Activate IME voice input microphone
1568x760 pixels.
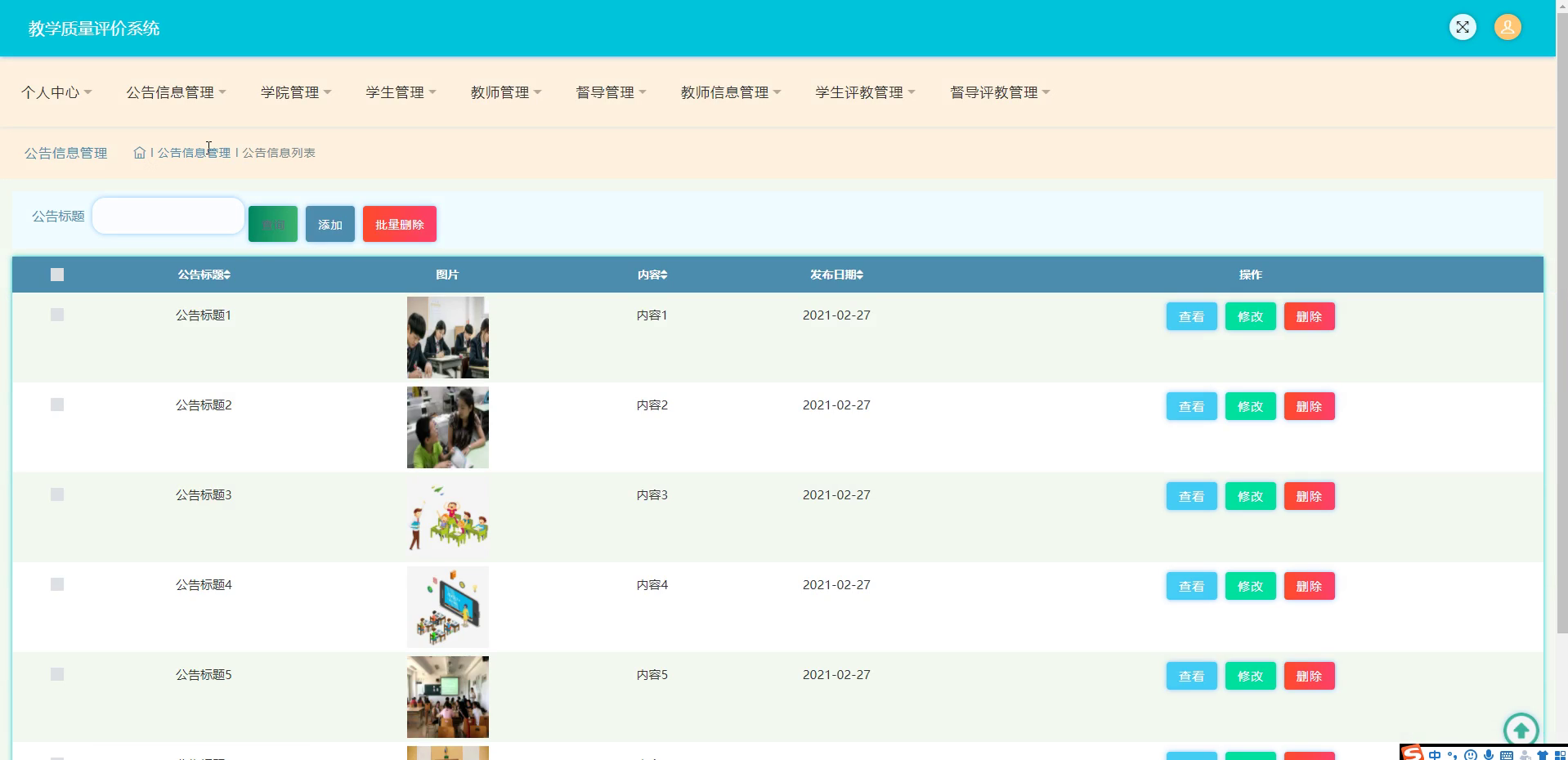[1489, 755]
